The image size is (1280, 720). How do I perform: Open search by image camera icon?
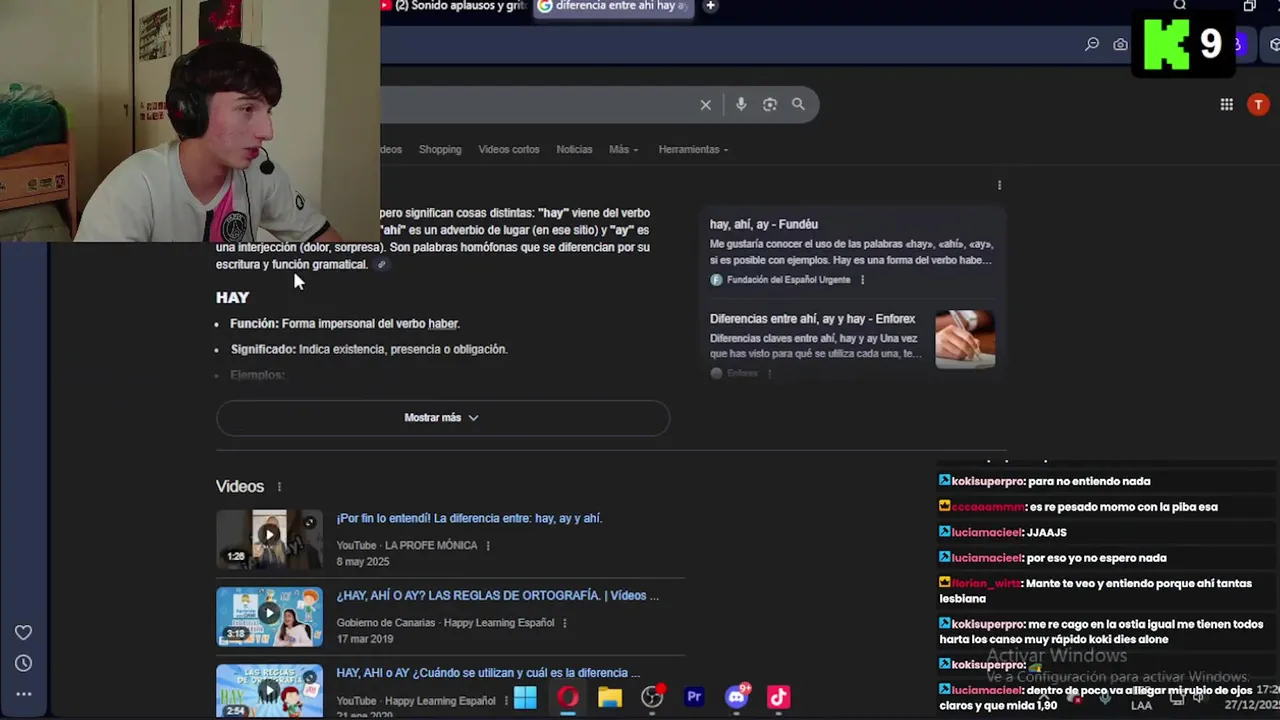(770, 104)
